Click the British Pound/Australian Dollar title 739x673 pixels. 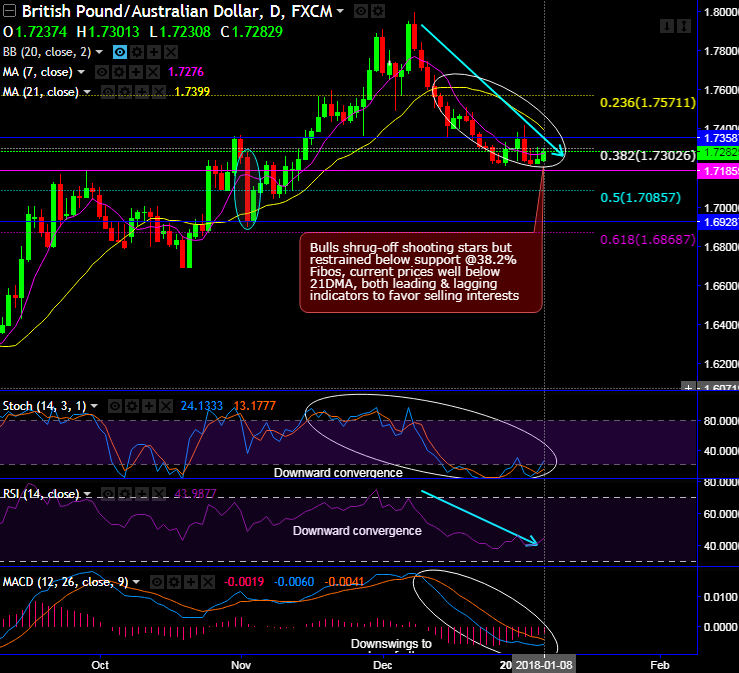point(177,11)
